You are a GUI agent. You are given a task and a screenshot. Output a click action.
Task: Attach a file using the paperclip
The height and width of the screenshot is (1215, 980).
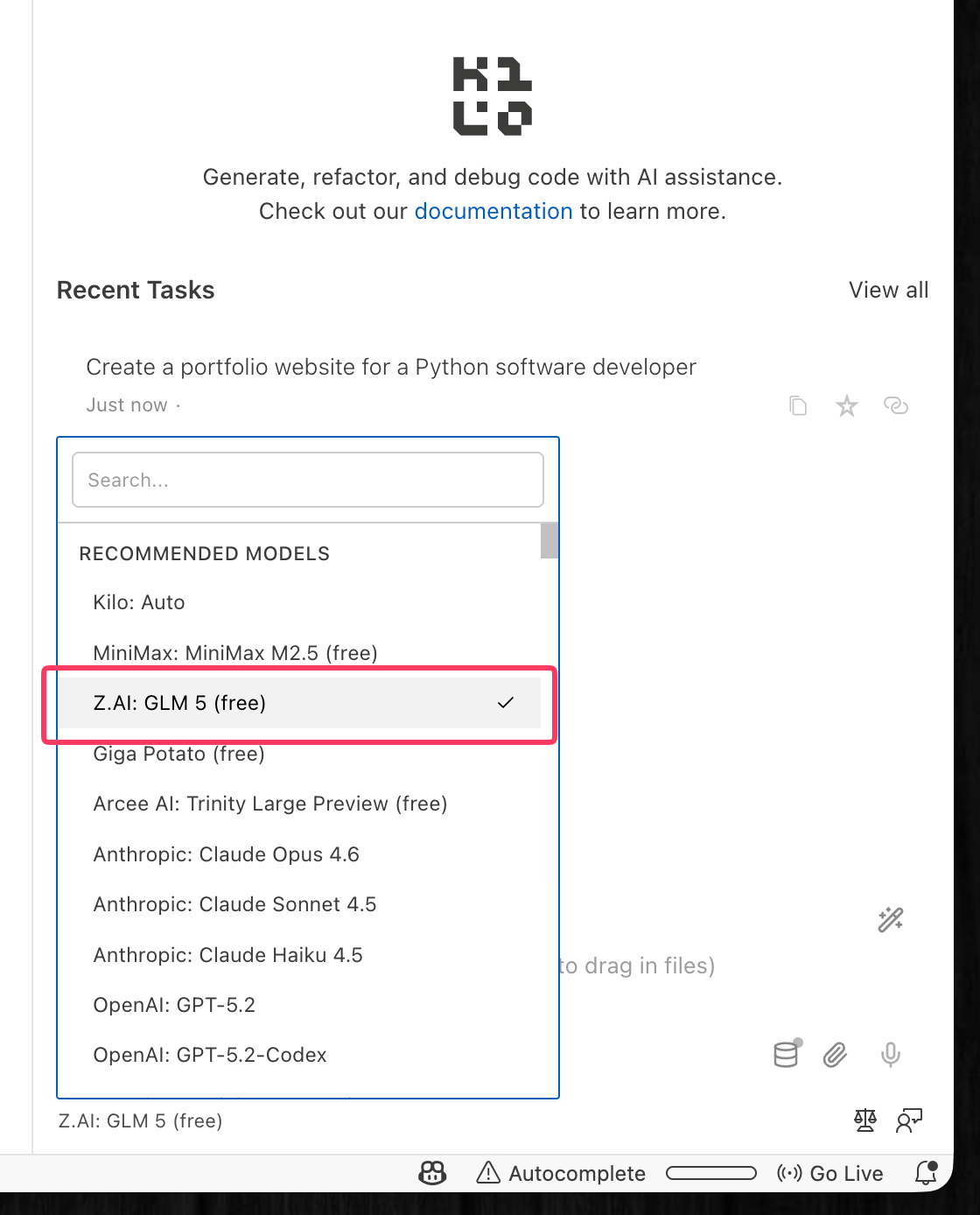point(834,1055)
